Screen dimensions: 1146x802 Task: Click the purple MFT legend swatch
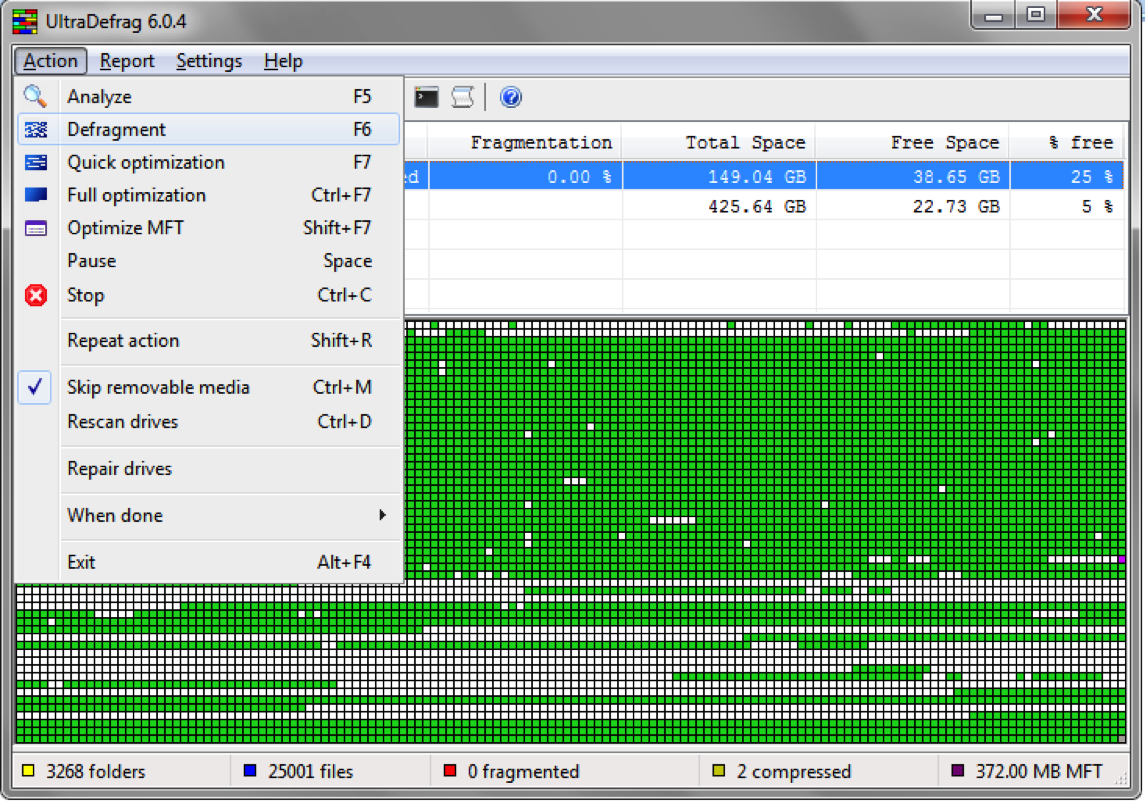(x=957, y=771)
